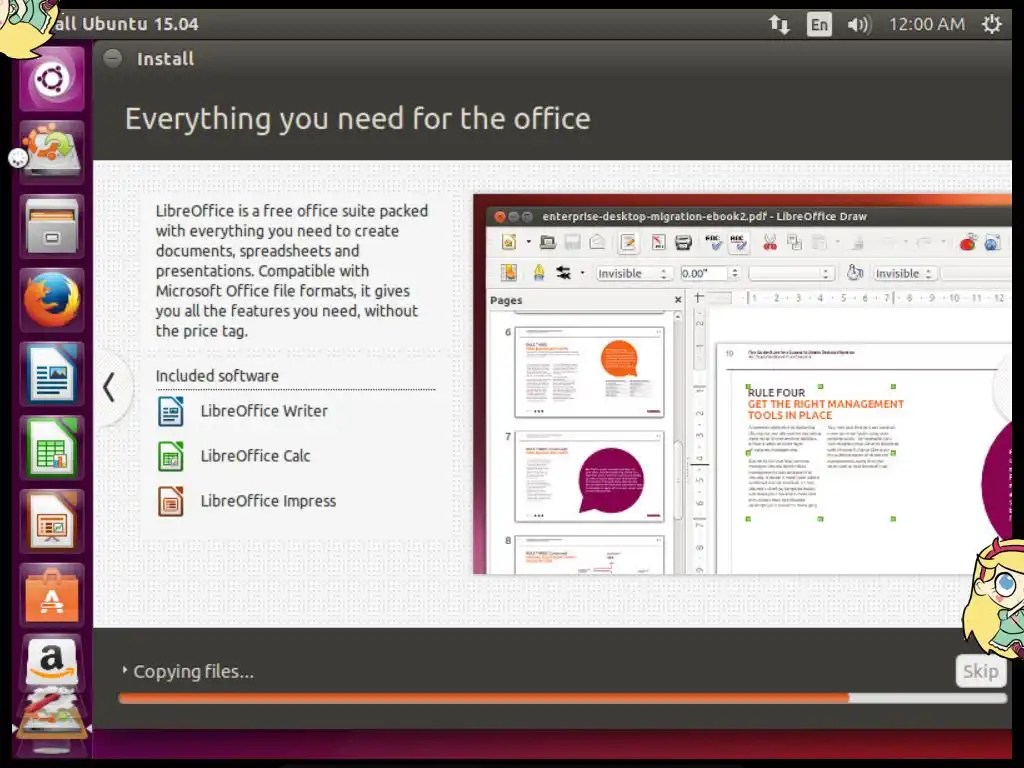Image resolution: width=1024 pixels, height=768 pixels.
Task: Open the Amazon launcher icon
Action: point(52,661)
